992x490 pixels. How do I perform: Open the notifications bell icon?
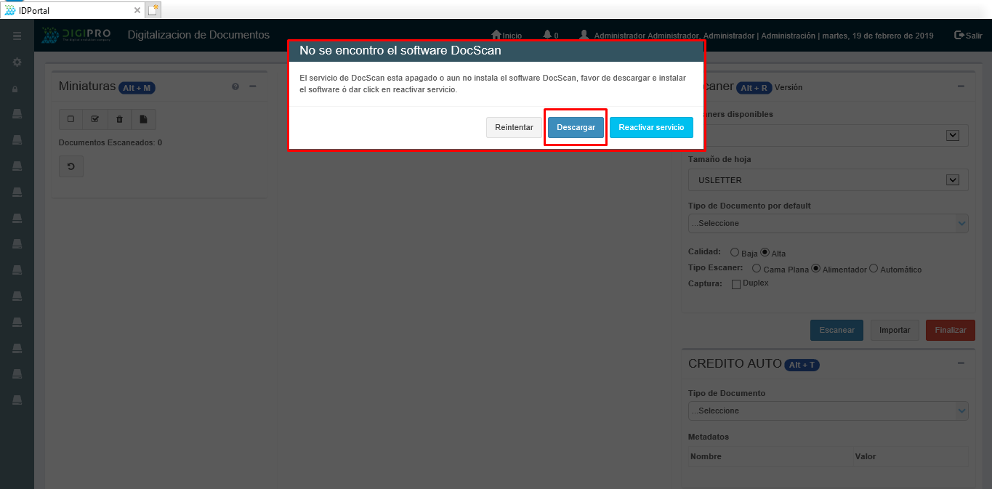(546, 35)
